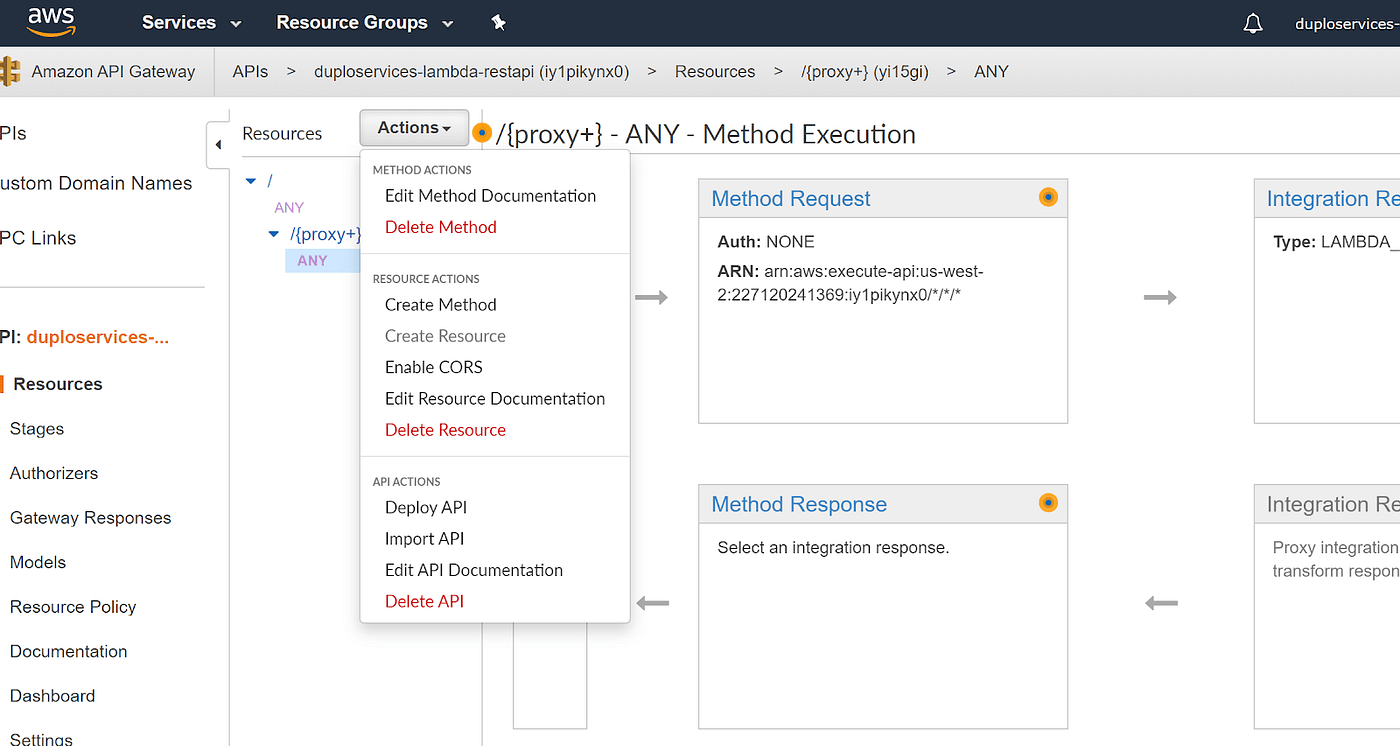Toggle the Actions dropdown button
The image size is (1400, 746).
pyautogui.click(x=414, y=128)
